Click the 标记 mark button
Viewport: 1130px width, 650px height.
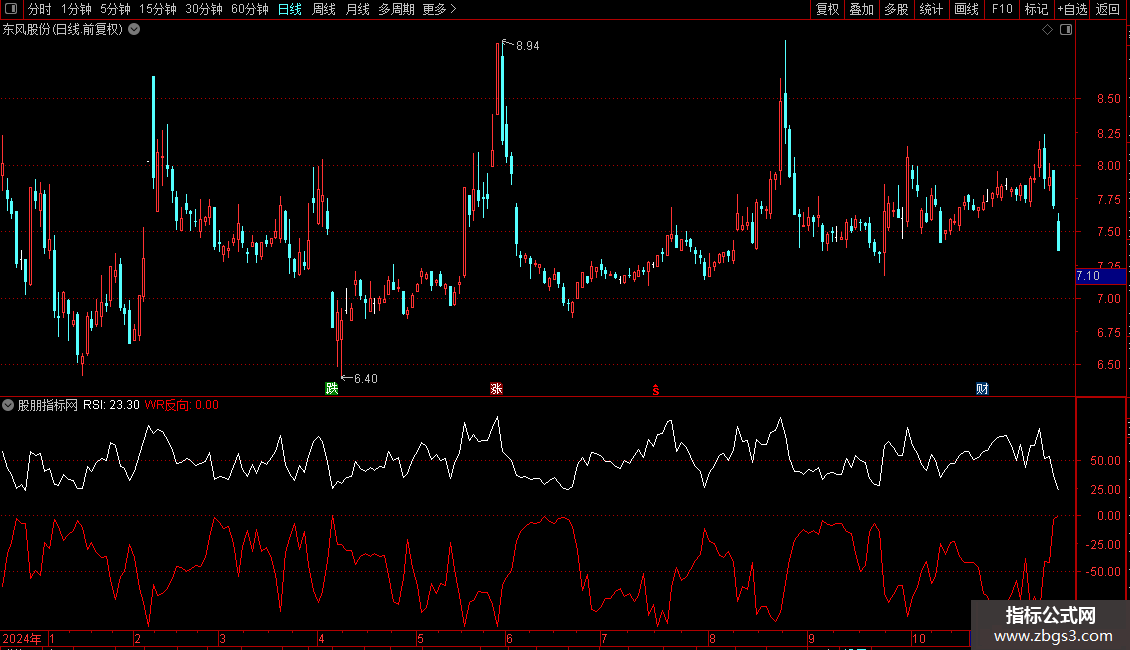click(x=1036, y=9)
